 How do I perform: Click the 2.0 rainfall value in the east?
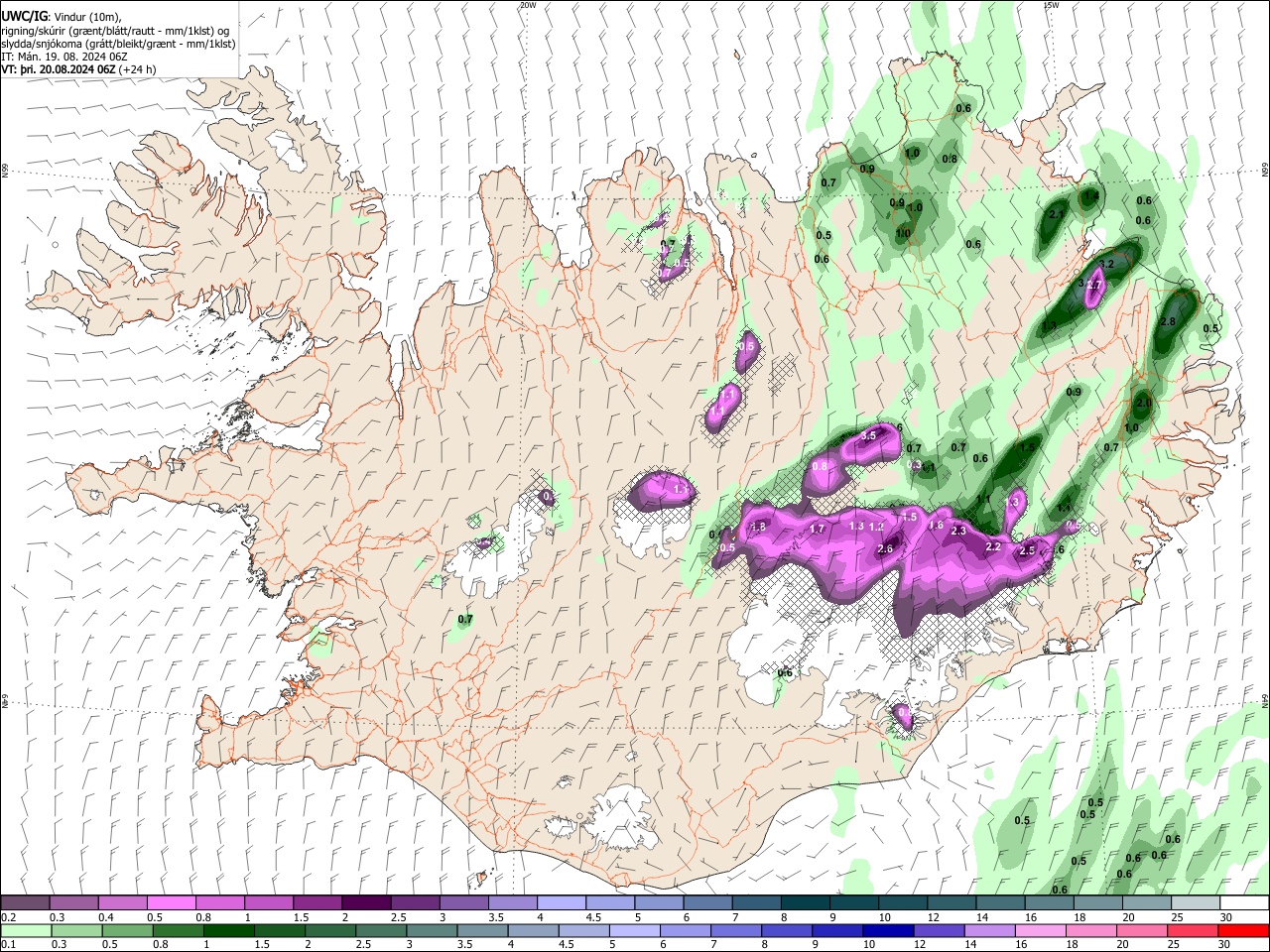tap(1143, 404)
